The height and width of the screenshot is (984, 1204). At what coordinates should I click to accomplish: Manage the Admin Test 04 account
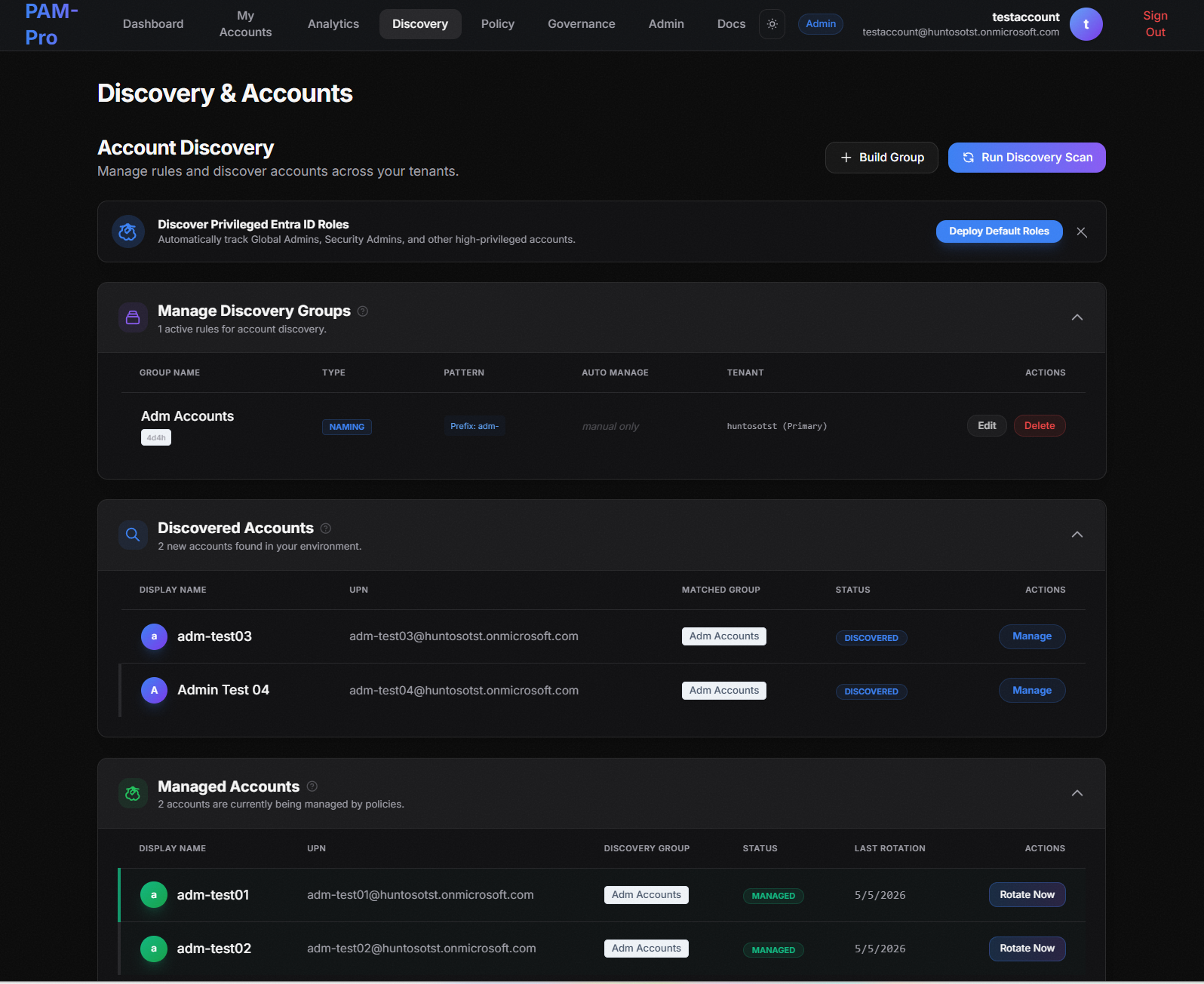click(1032, 691)
